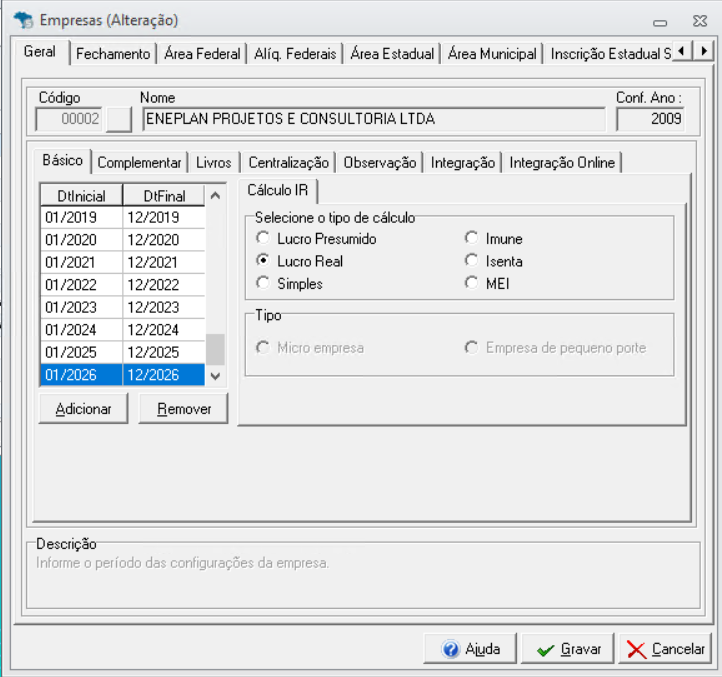The height and width of the screenshot is (677, 722).
Task: Click the period list scrollbar thumb
Action: pos(215,349)
